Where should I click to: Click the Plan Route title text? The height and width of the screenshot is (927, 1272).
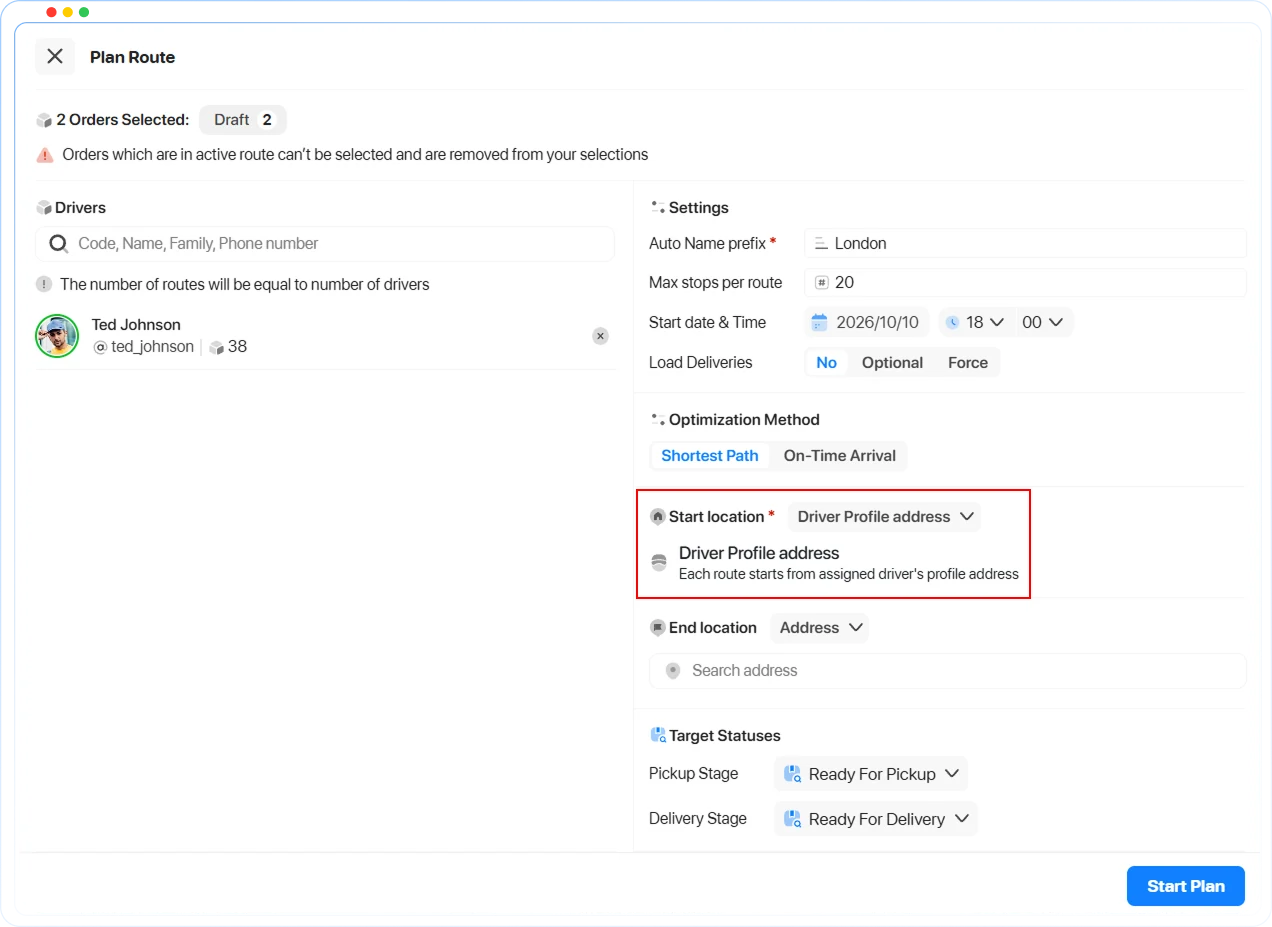(132, 57)
